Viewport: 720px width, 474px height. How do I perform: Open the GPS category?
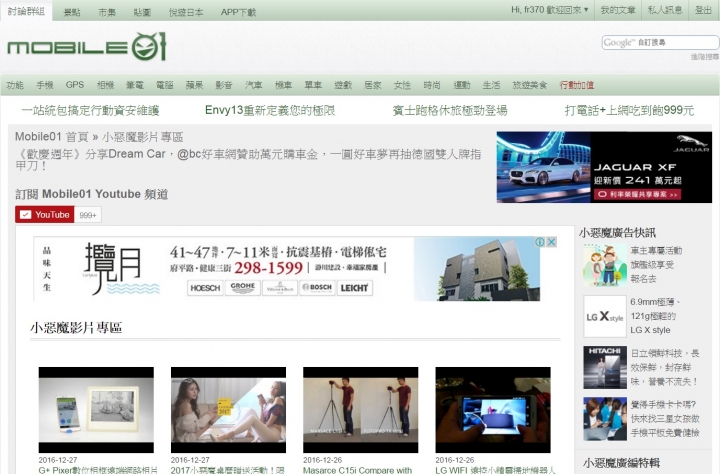(75, 85)
